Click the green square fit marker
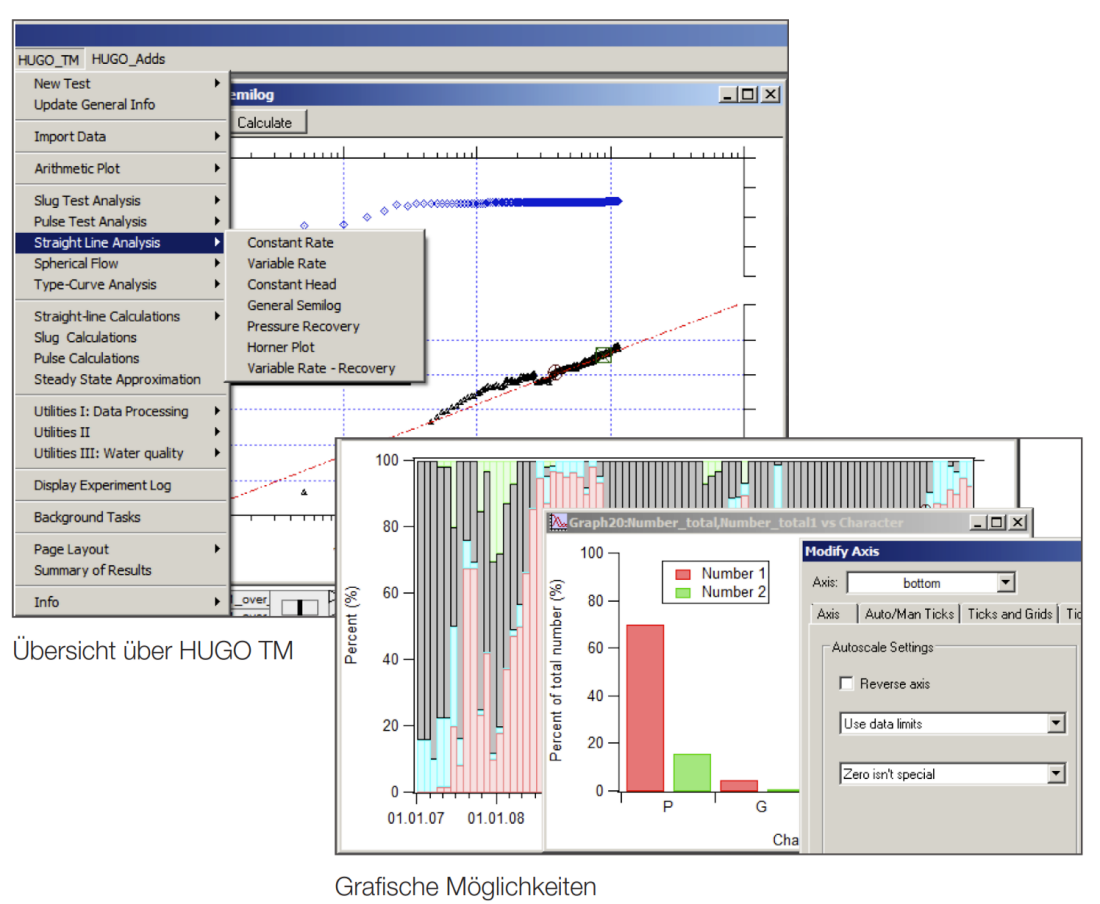This screenshot has height=904, width=1100. (603, 355)
